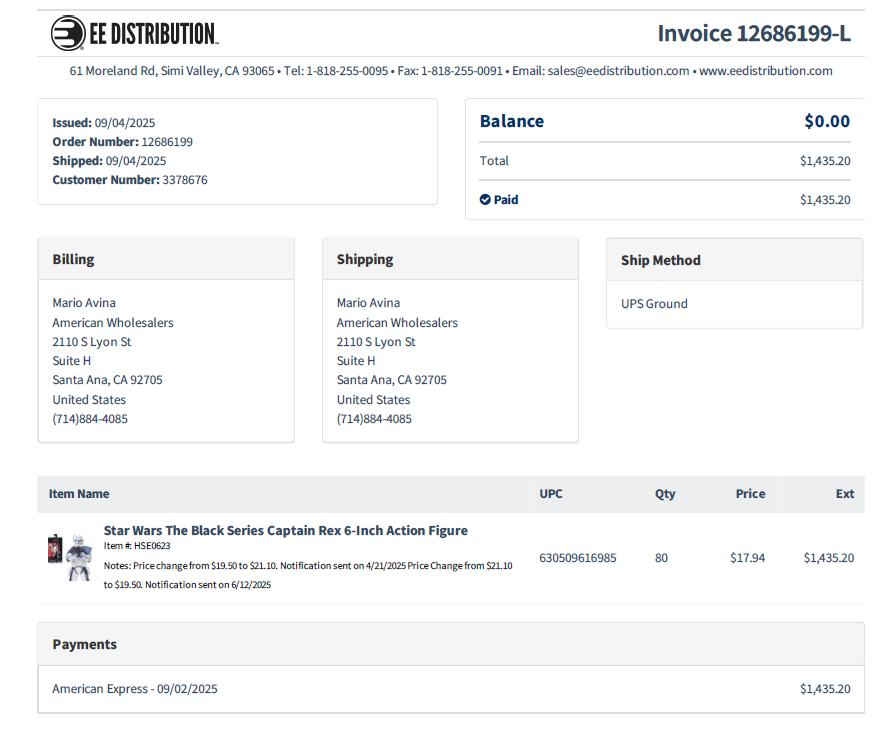
Task: Select unit price $17.94
Action: click(747, 558)
